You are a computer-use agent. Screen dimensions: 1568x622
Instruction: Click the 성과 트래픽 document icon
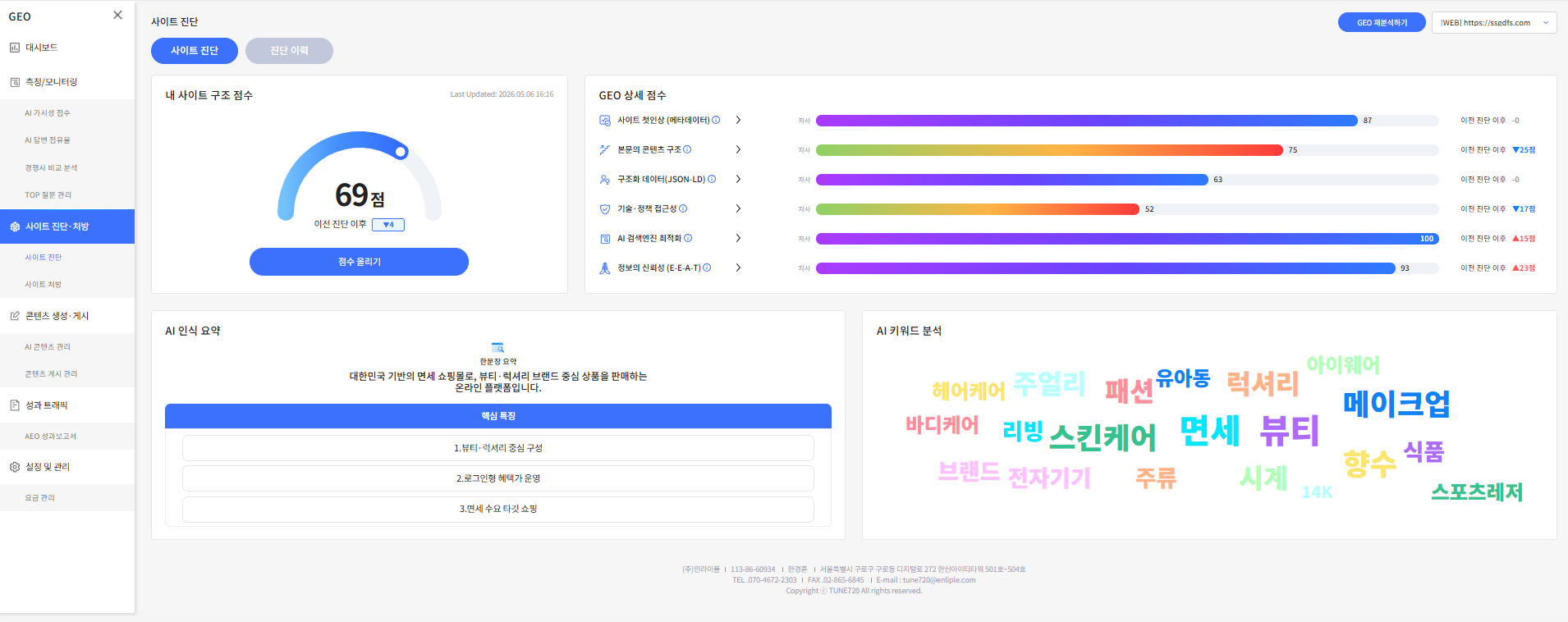[15, 405]
